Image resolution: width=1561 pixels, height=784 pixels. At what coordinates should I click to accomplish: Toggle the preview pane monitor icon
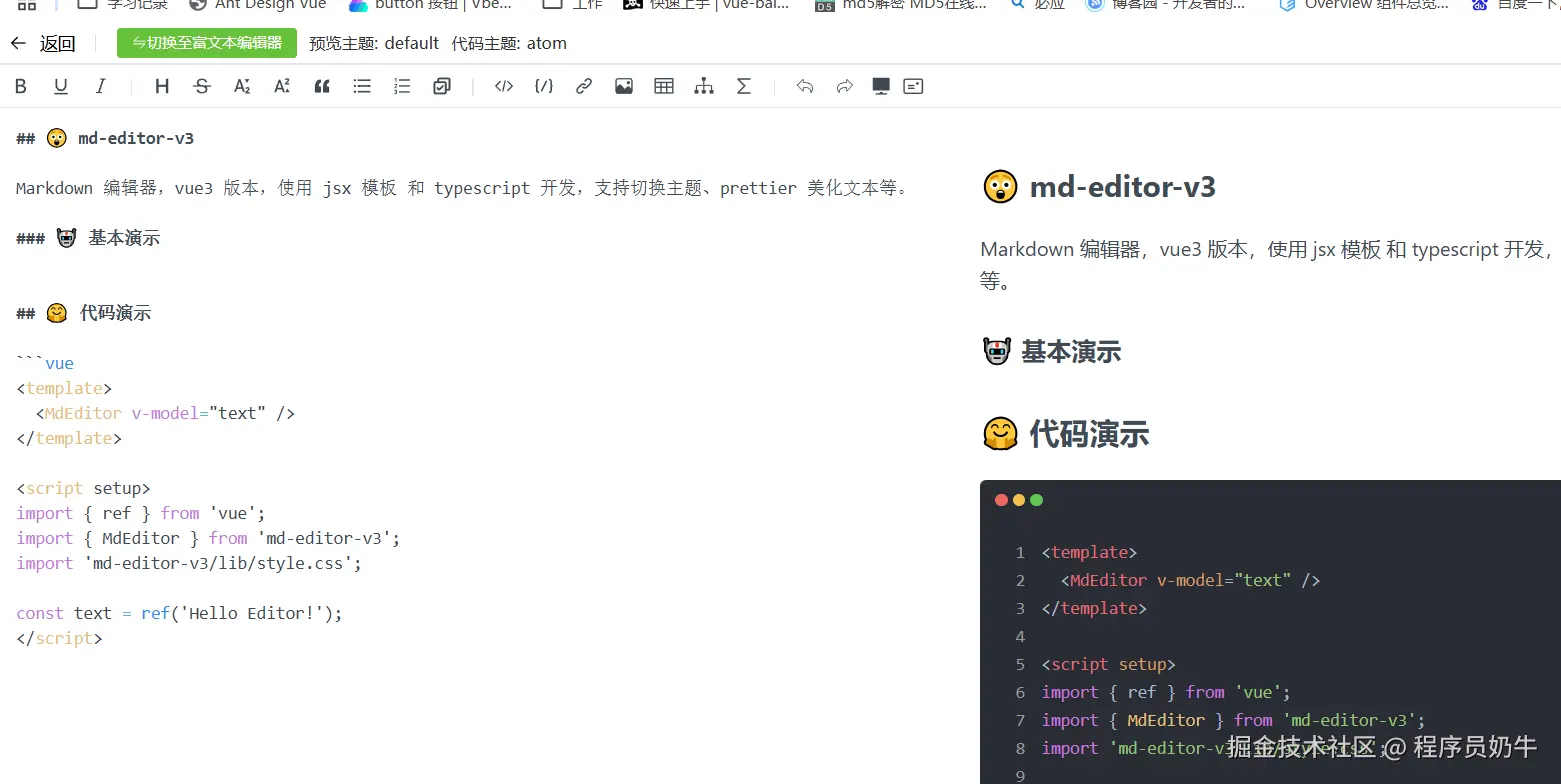pyautogui.click(x=880, y=86)
